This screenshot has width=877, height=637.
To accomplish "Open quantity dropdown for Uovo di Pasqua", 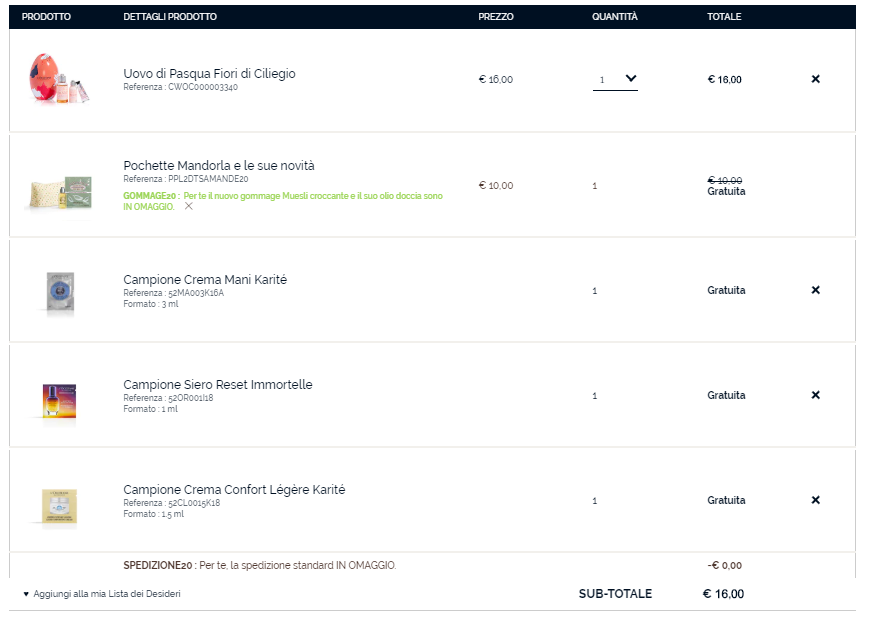I will coord(615,79).
